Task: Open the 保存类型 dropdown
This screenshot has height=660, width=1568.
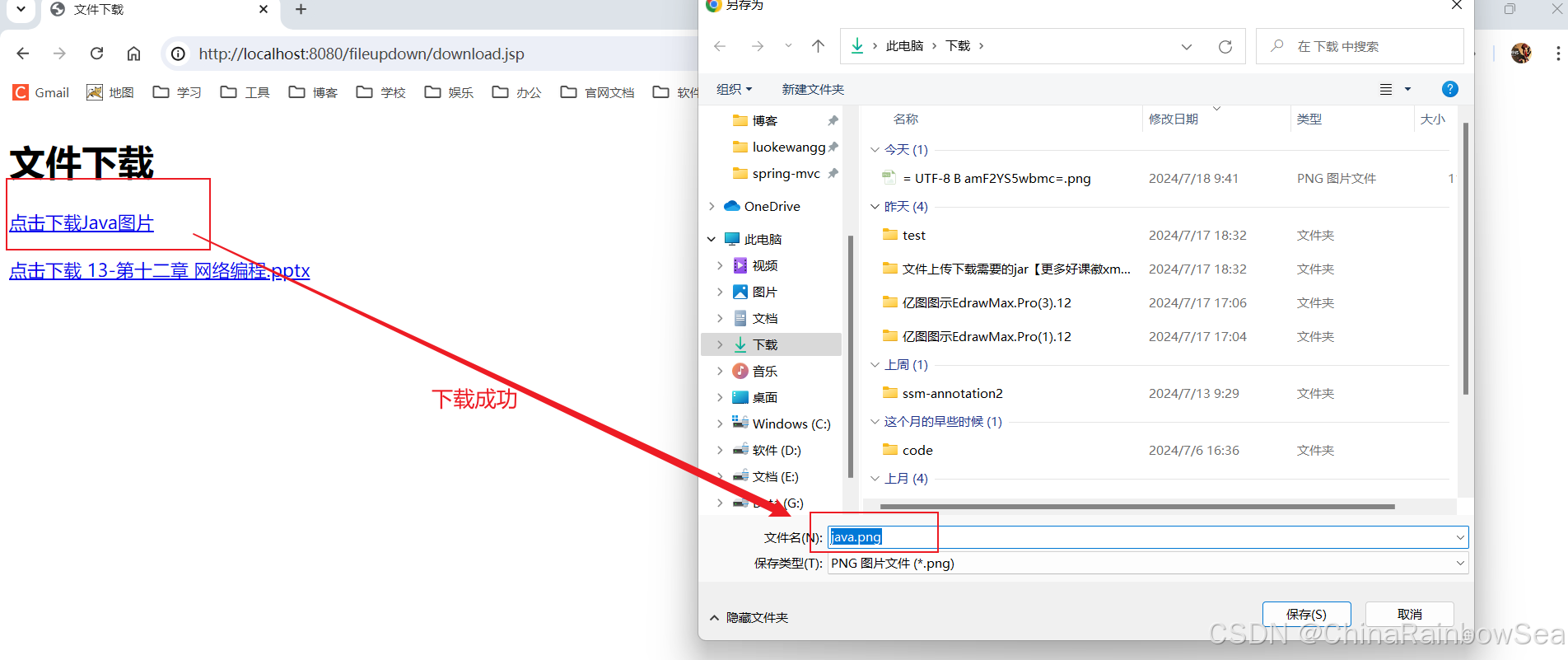Action: [1148, 564]
